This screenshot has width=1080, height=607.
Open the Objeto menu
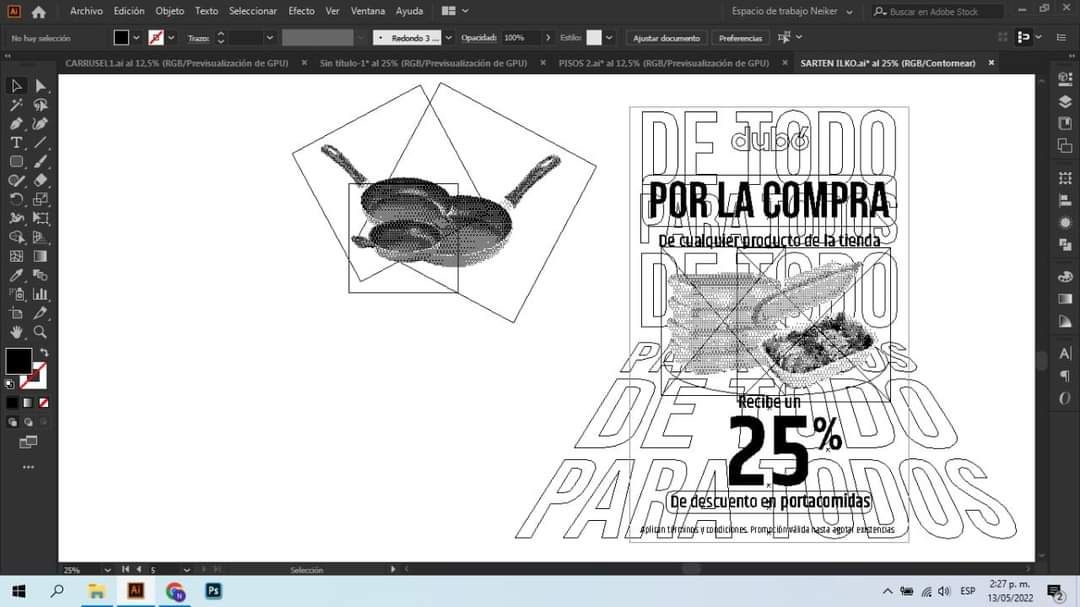point(169,11)
